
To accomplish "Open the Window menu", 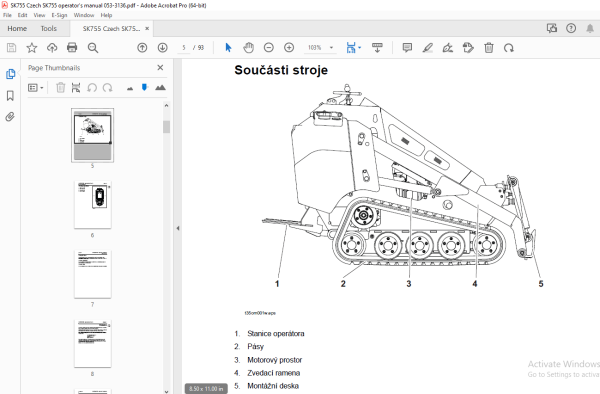I will click(84, 15).
